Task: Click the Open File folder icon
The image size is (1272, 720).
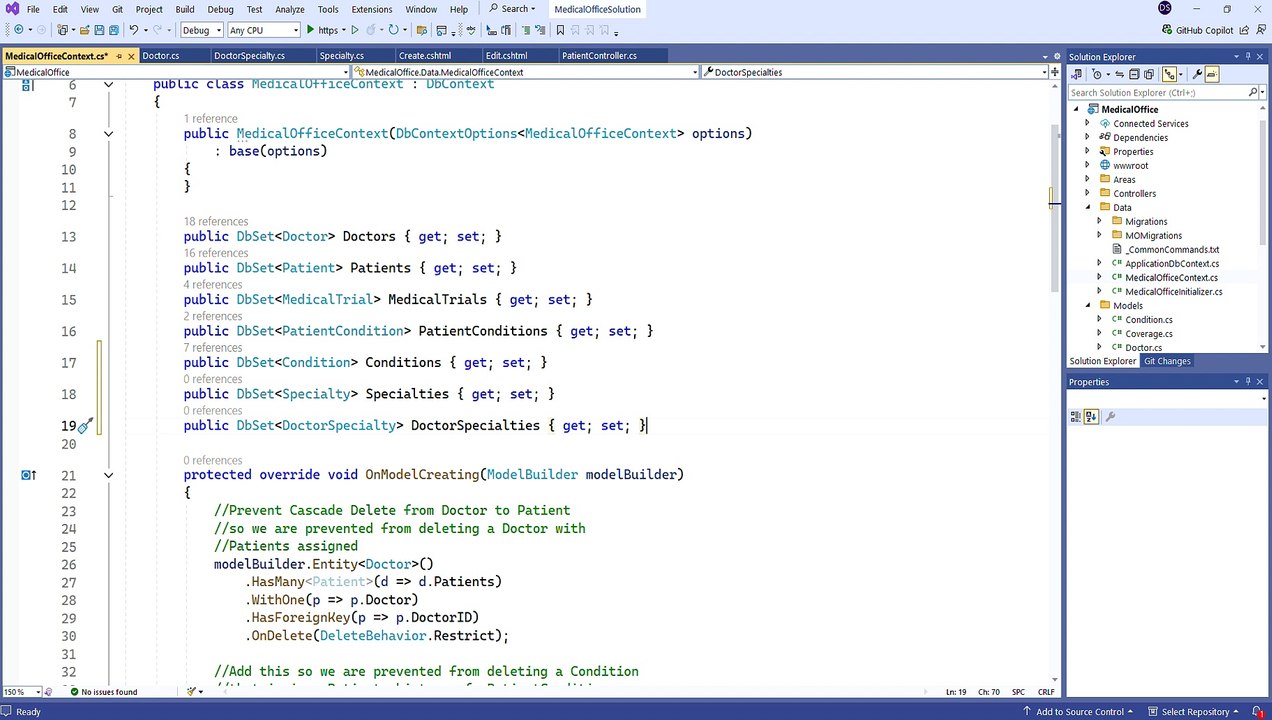Action: [84, 30]
